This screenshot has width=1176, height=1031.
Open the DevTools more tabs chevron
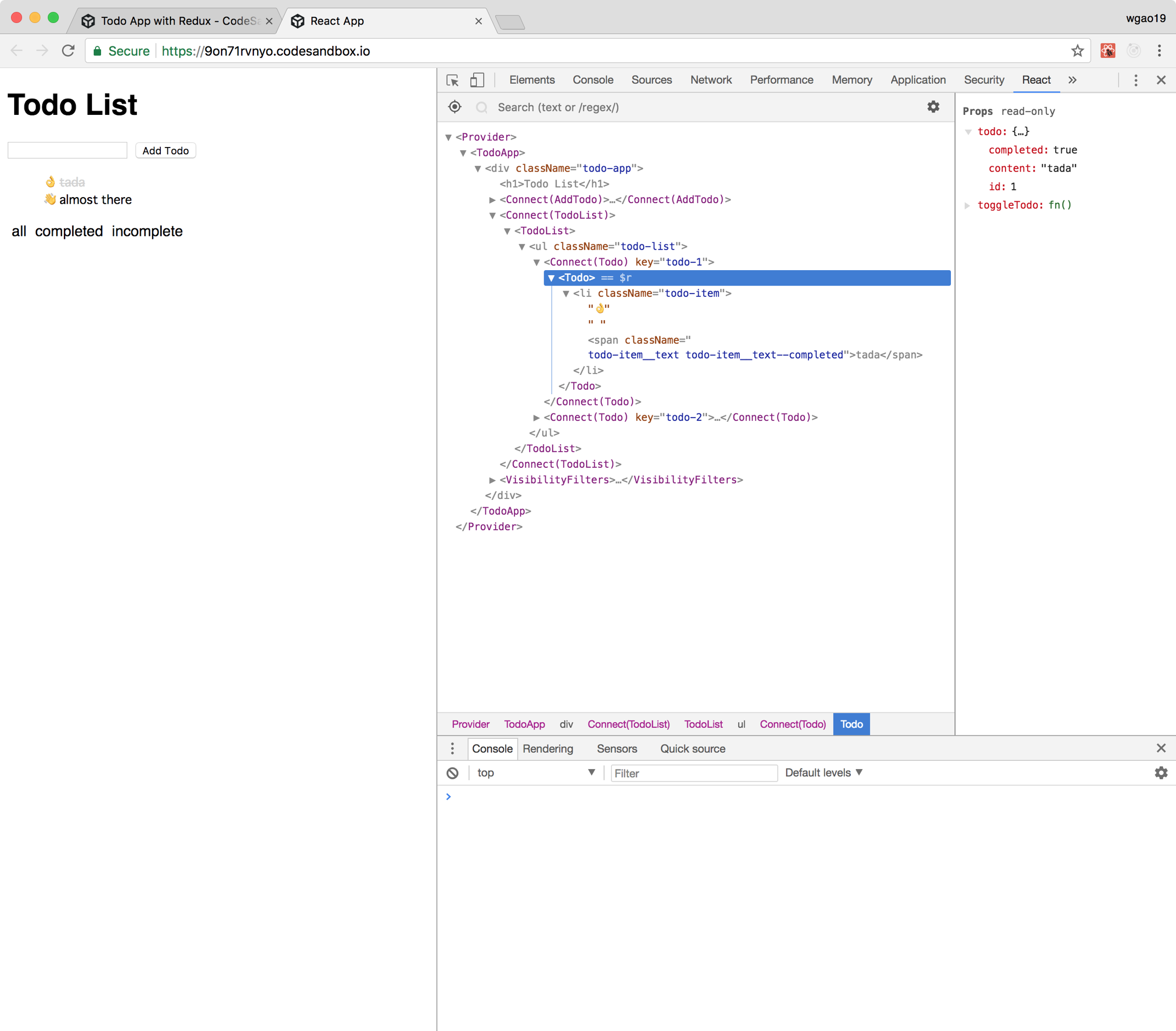pyautogui.click(x=1072, y=80)
